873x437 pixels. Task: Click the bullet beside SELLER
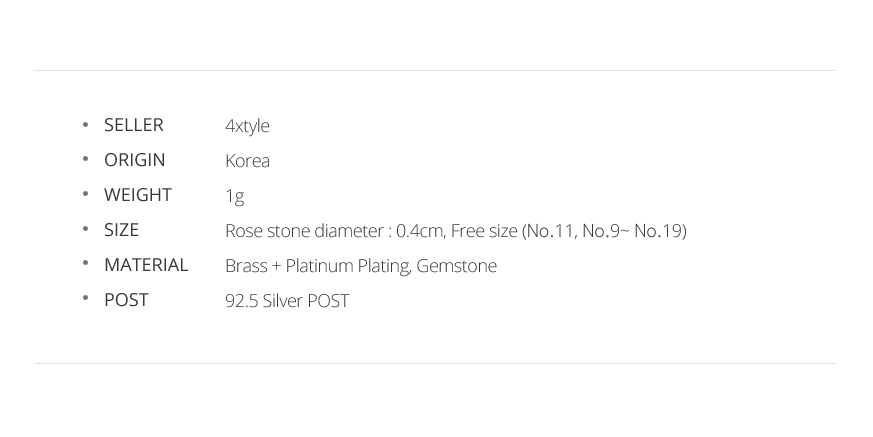pos(86,125)
